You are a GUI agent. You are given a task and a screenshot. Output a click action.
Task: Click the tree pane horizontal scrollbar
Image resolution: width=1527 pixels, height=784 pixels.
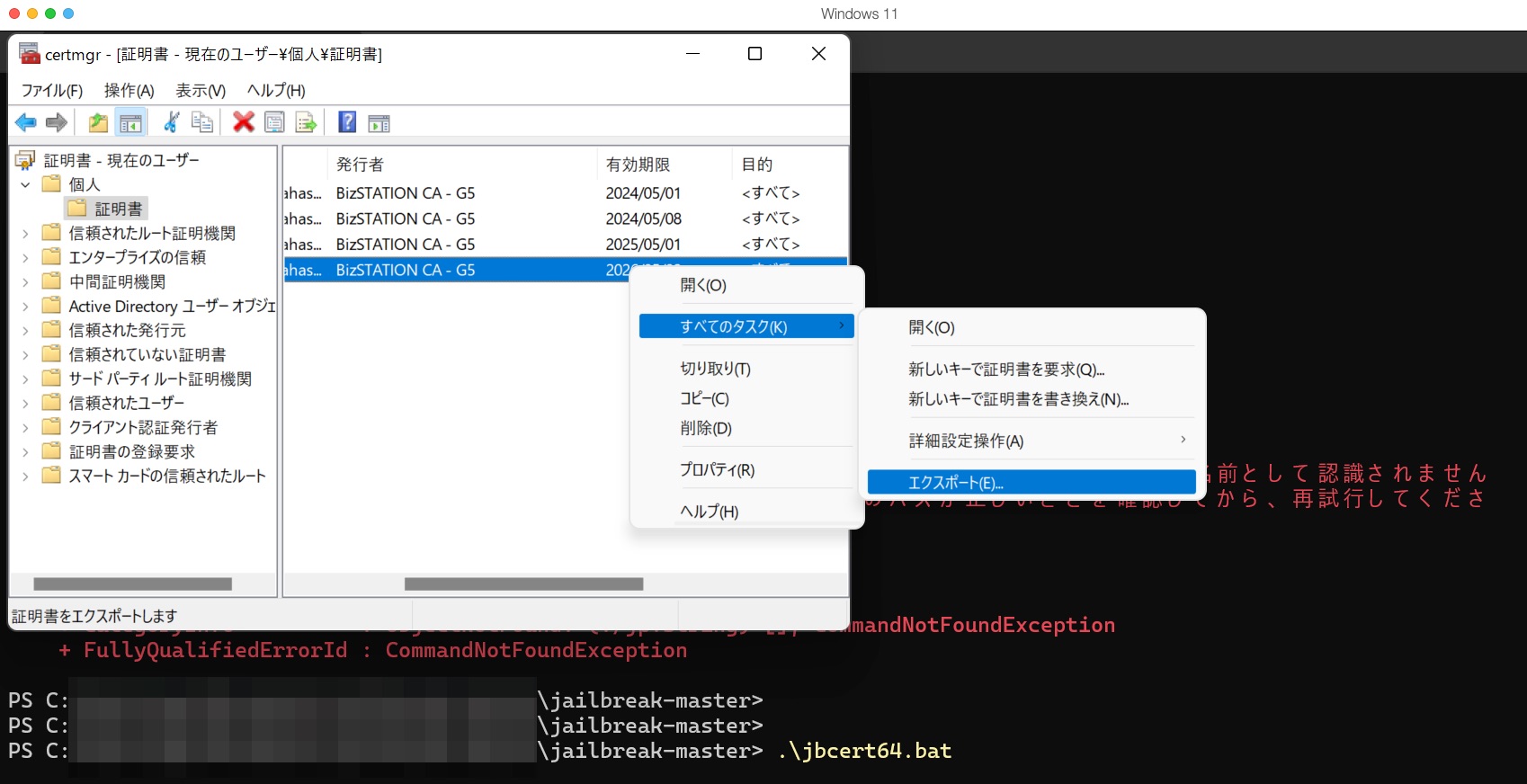[x=133, y=584]
